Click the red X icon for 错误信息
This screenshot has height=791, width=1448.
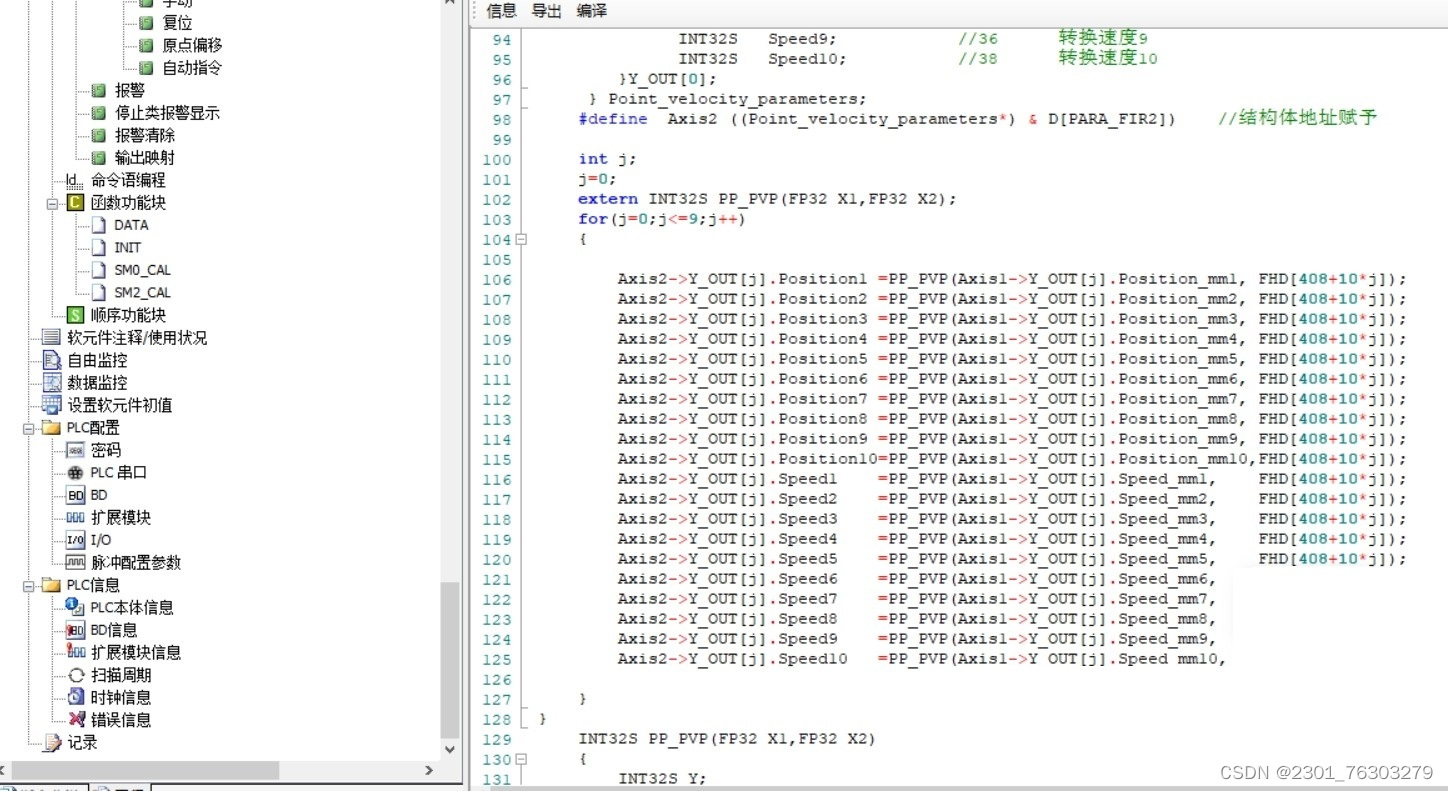pyautogui.click(x=76, y=720)
